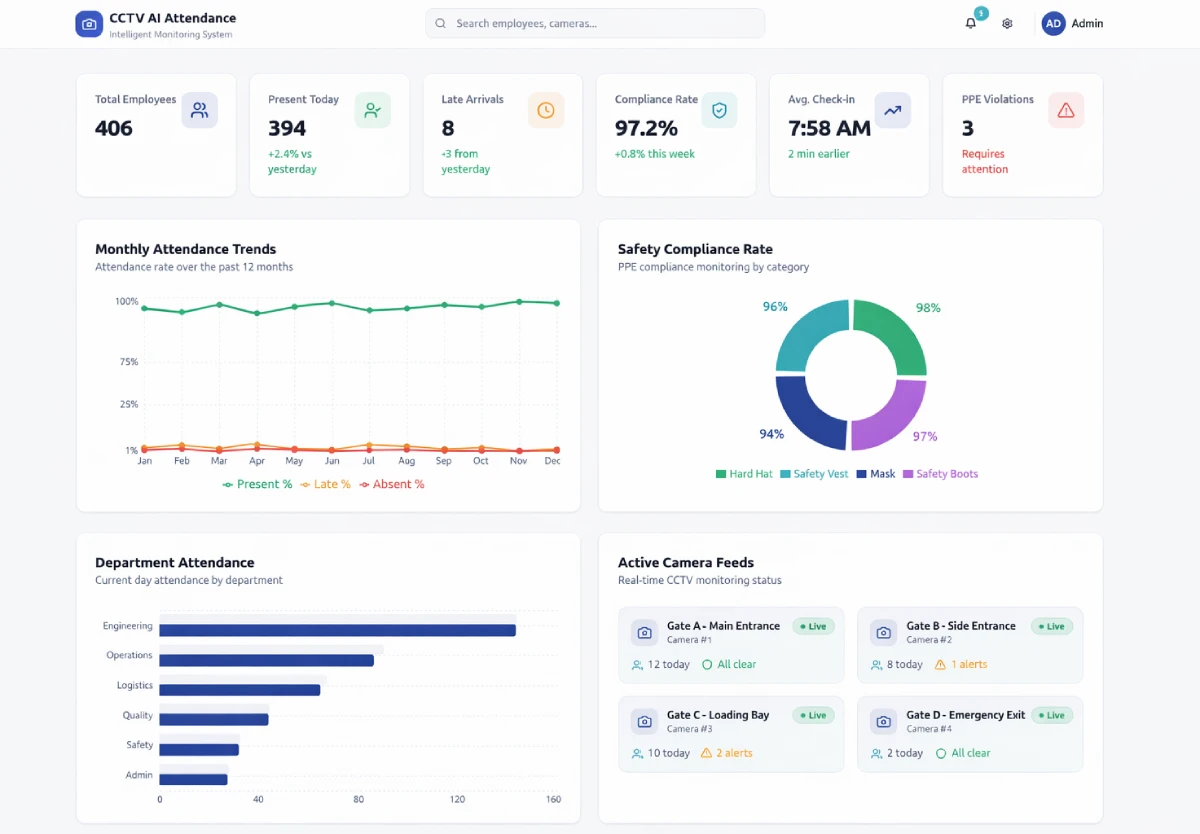The height and width of the screenshot is (834, 1200).
Task: Click the Present Today user-check icon
Action: pyautogui.click(x=373, y=110)
